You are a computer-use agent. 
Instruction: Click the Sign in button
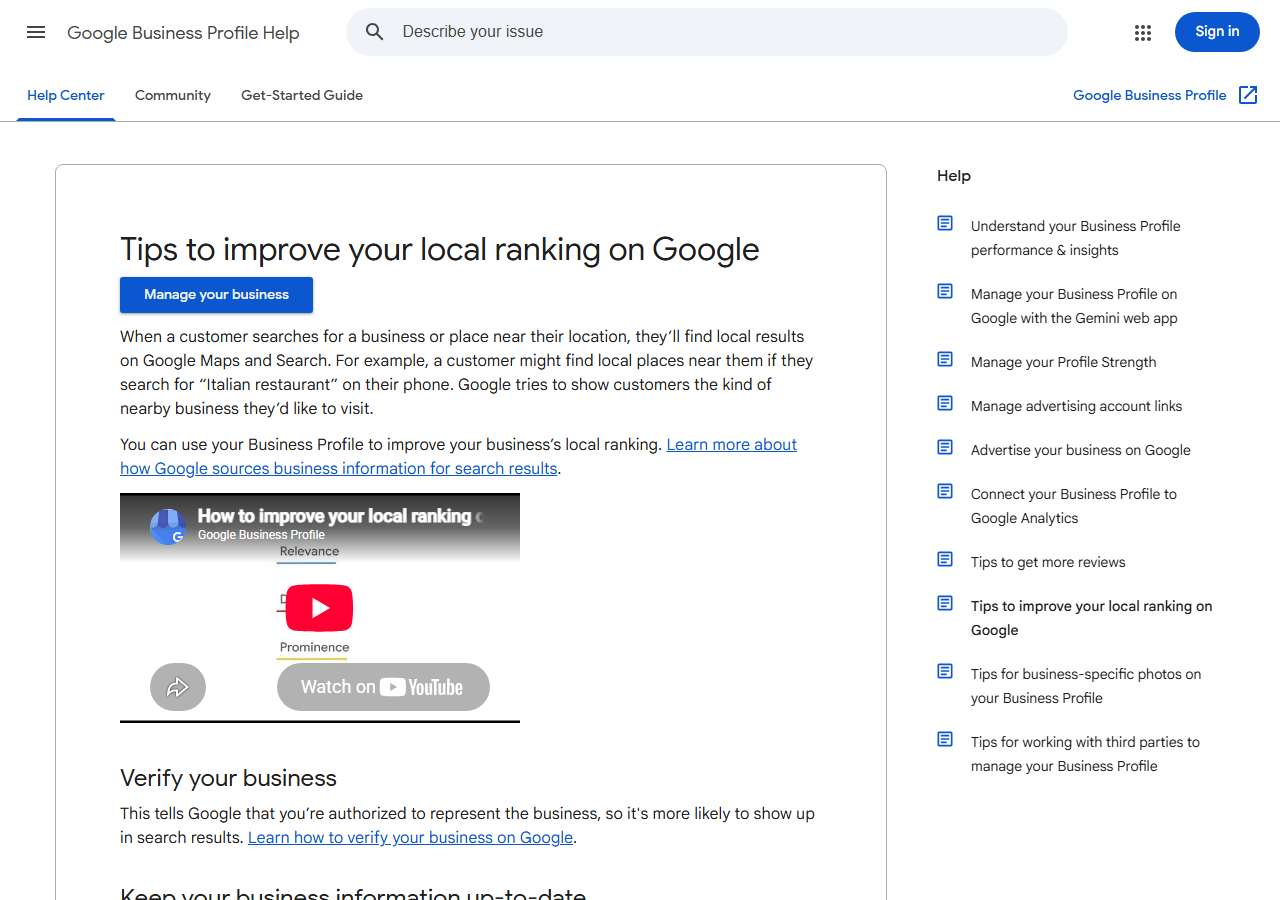click(x=1217, y=32)
